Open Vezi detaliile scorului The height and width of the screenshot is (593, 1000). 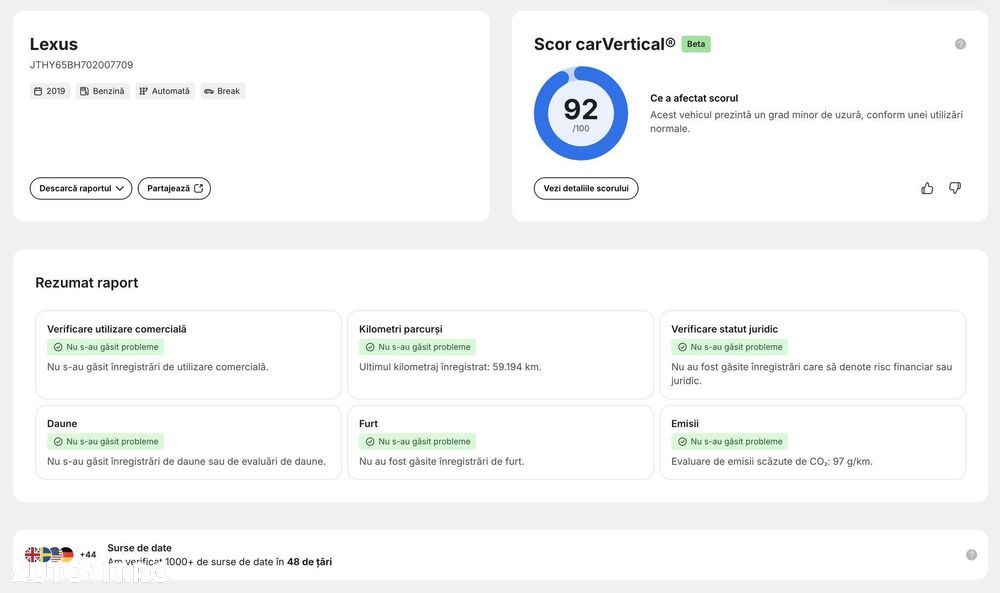click(x=586, y=188)
